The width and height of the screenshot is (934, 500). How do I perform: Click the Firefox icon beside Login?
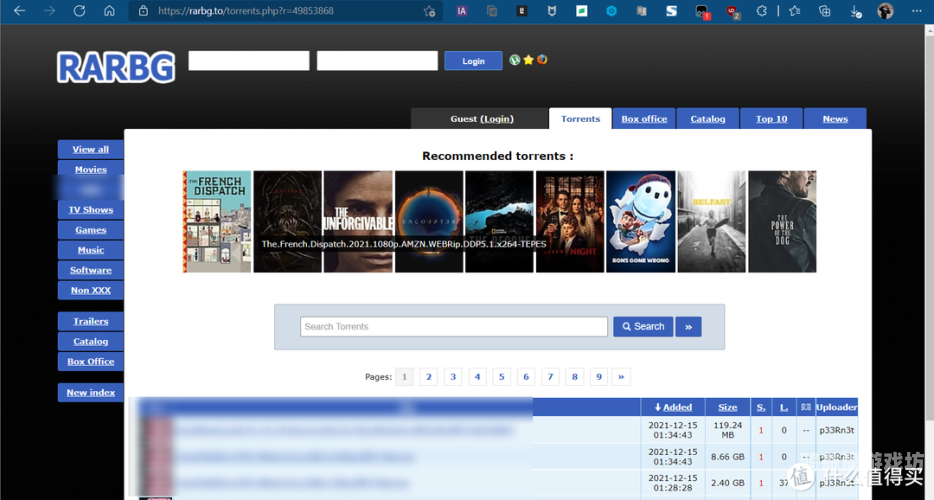point(542,60)
